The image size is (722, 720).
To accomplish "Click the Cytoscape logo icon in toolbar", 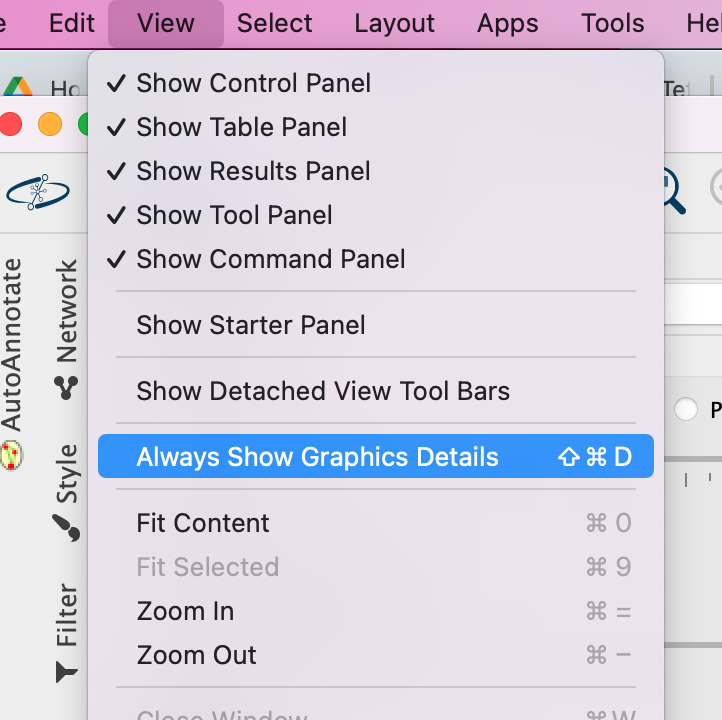I will (x=38, y=191).
